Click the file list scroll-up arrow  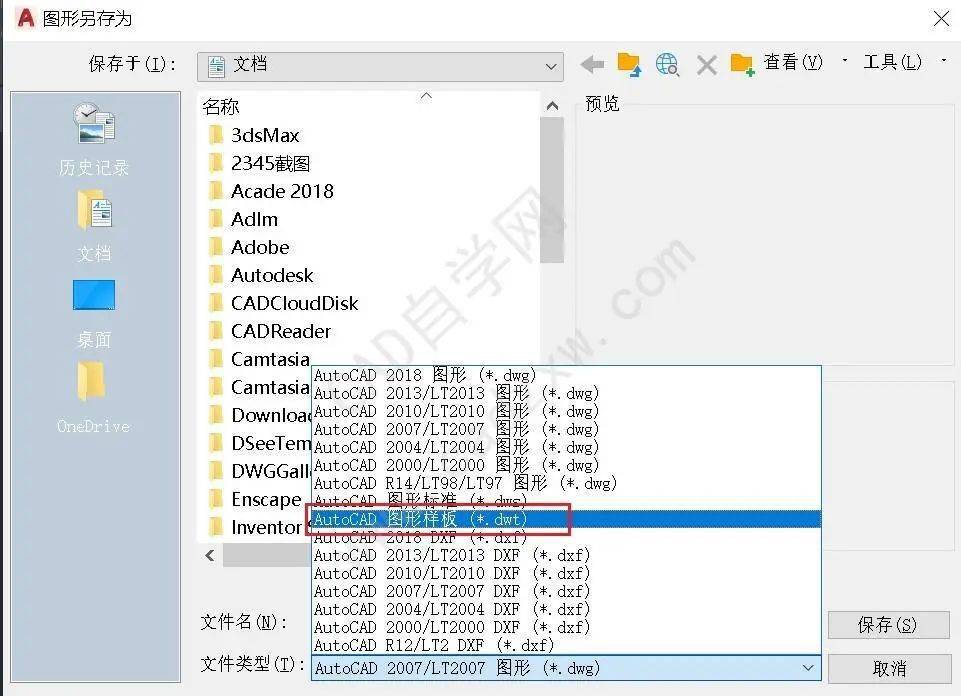[552, 107]
